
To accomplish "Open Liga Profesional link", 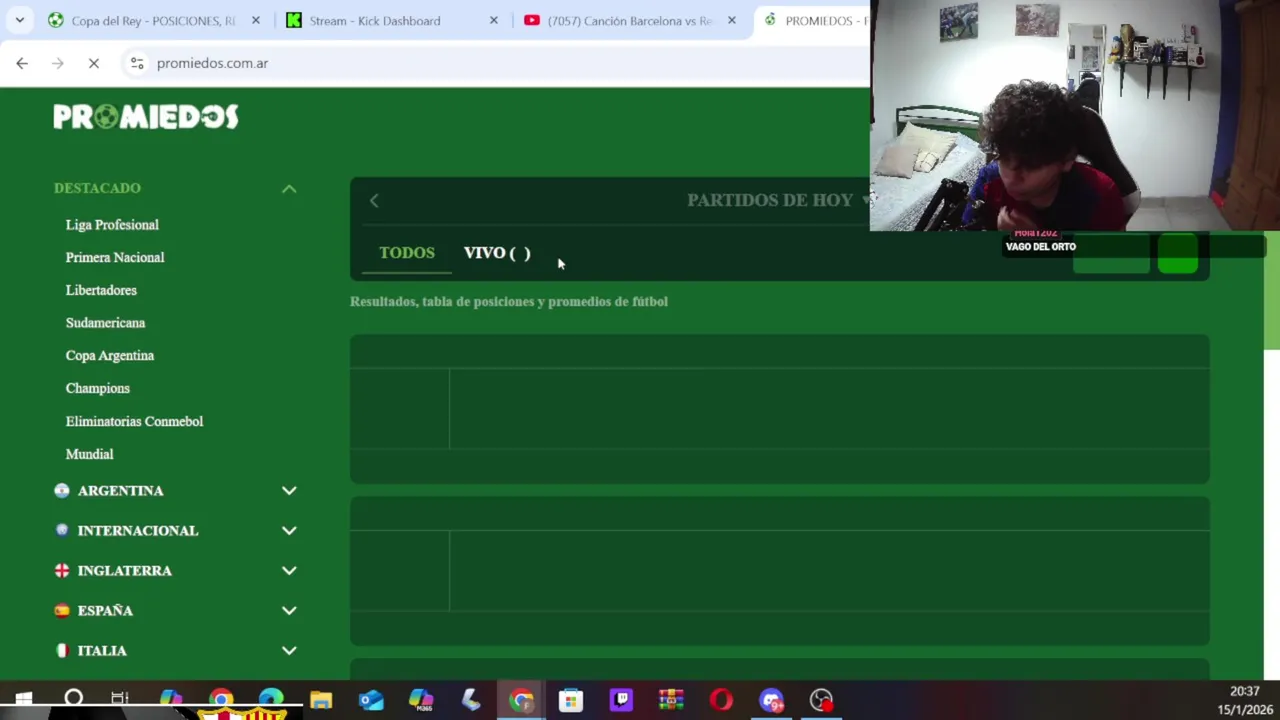I will 112,225.
